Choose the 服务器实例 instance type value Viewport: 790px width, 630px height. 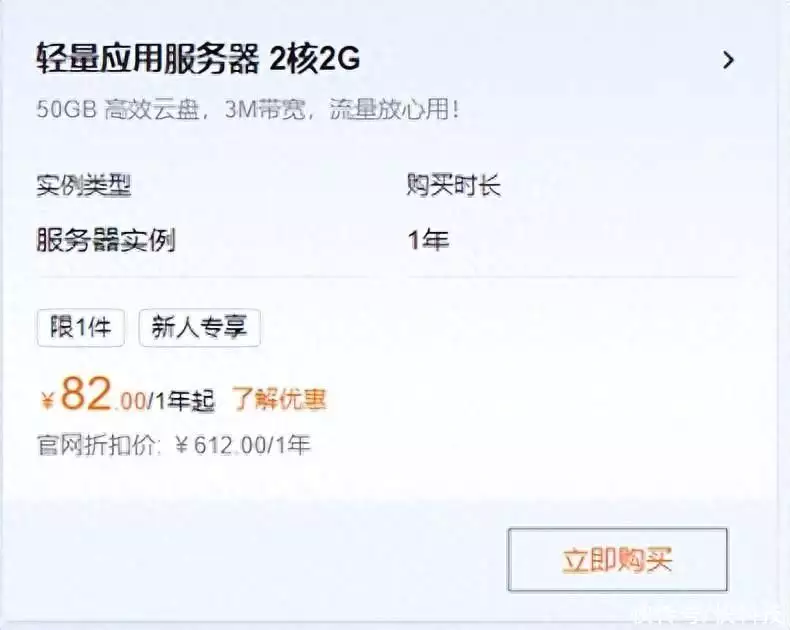pyautogui.click(x=106, y=240)
